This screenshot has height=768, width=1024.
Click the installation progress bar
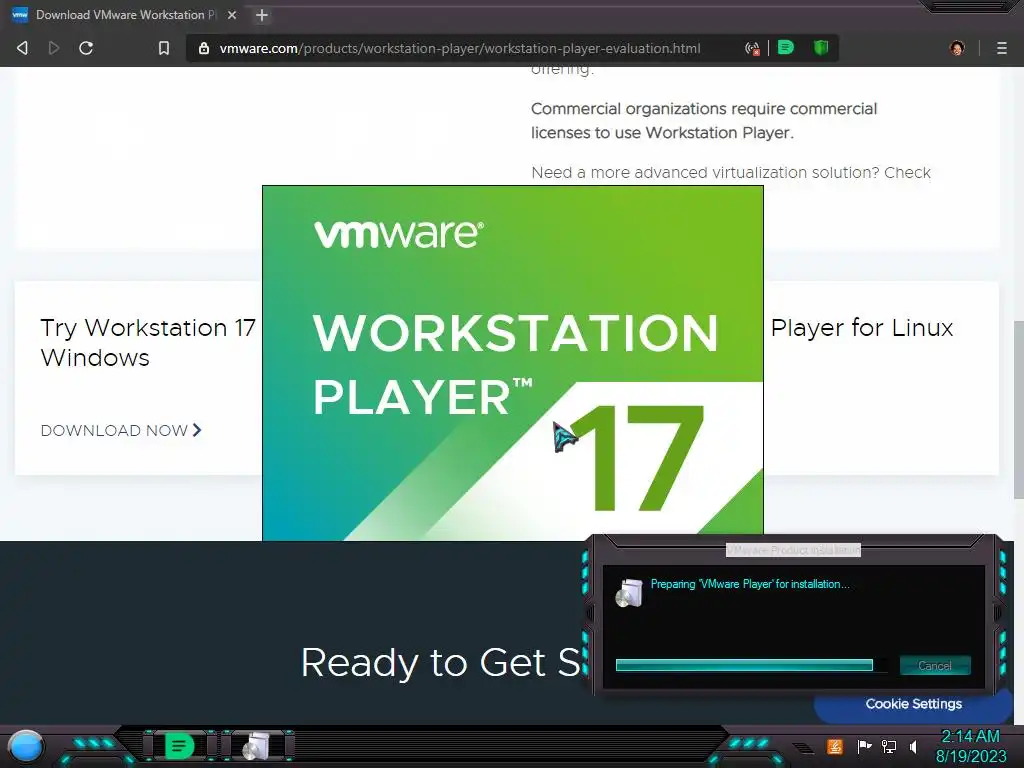(x=751, y=665)
